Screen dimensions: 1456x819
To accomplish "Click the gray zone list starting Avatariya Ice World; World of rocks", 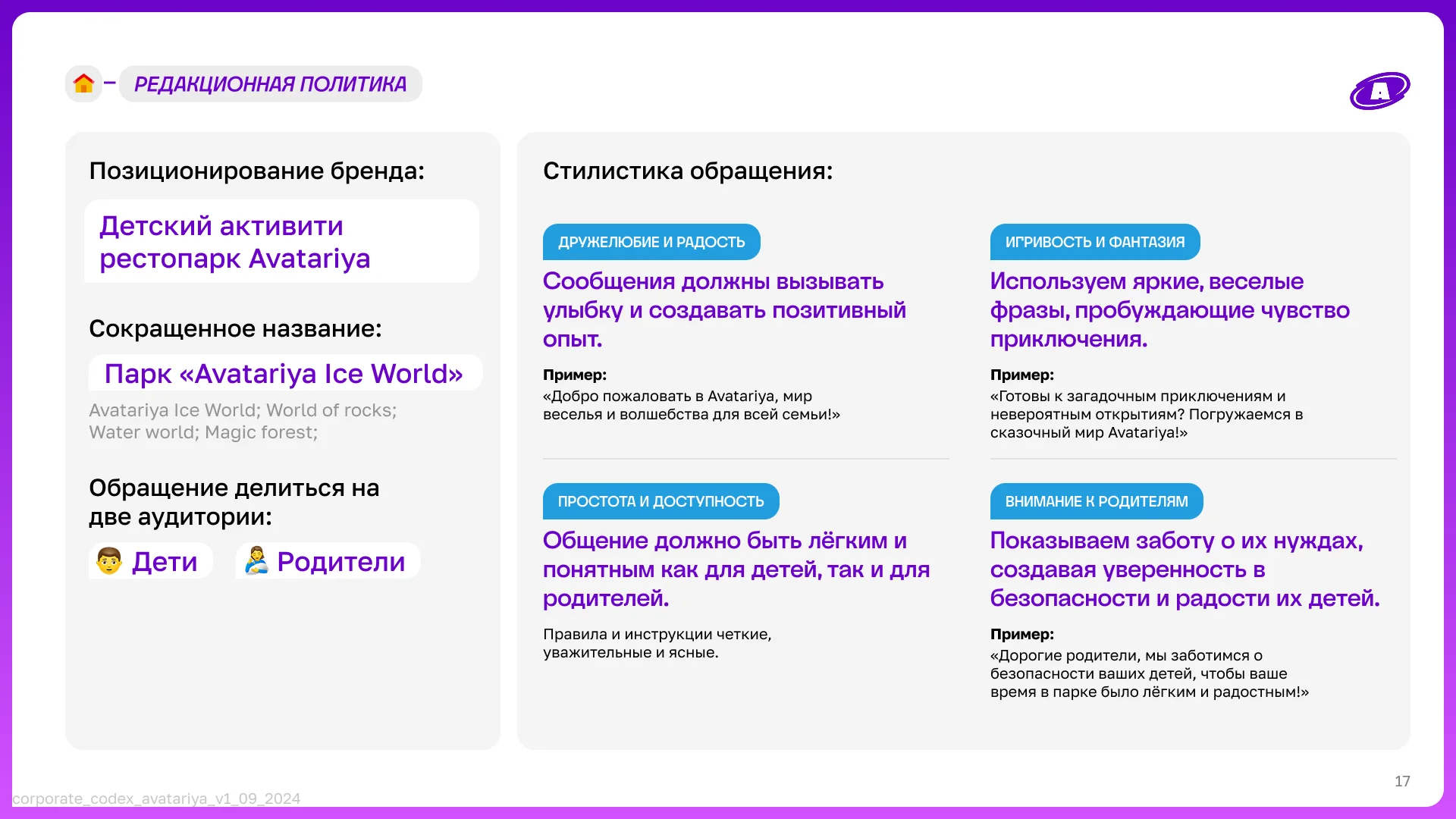I will 243,421.
